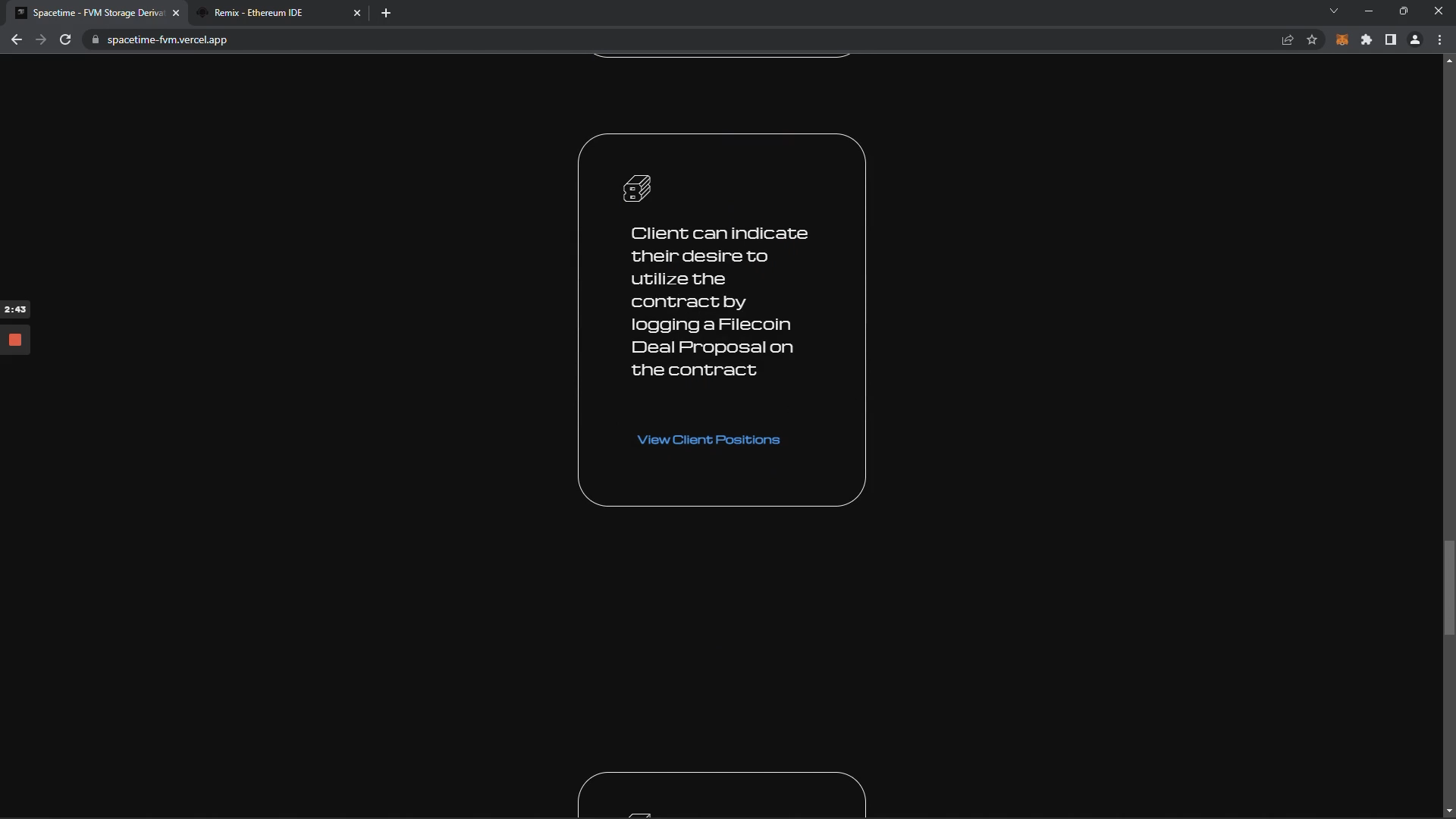Open the tab search dropdown arrow
Screen dimensions: 1456x819
1334,11
